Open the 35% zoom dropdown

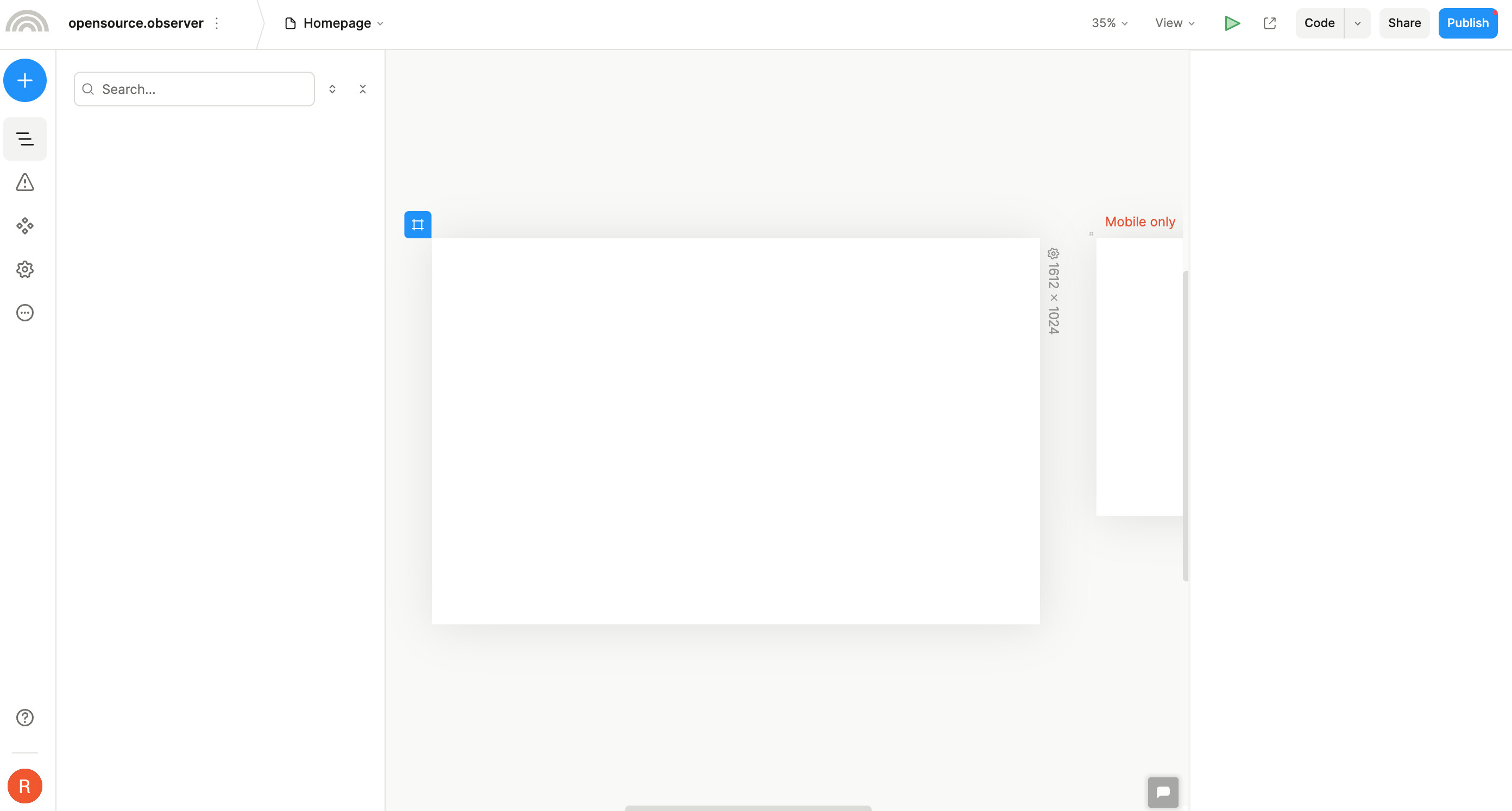pos(1110,23)
